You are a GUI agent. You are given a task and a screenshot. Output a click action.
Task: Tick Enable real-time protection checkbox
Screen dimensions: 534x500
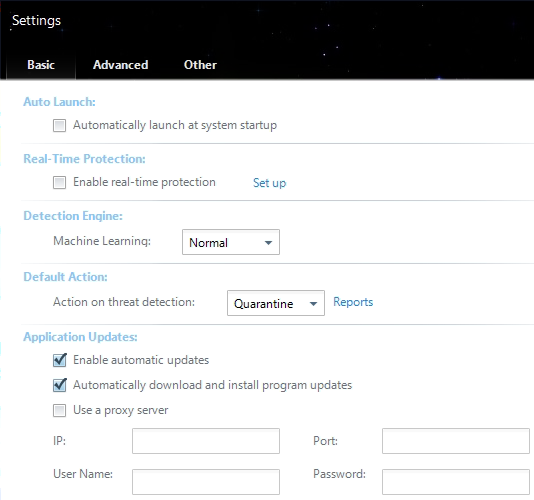[59, 182]
